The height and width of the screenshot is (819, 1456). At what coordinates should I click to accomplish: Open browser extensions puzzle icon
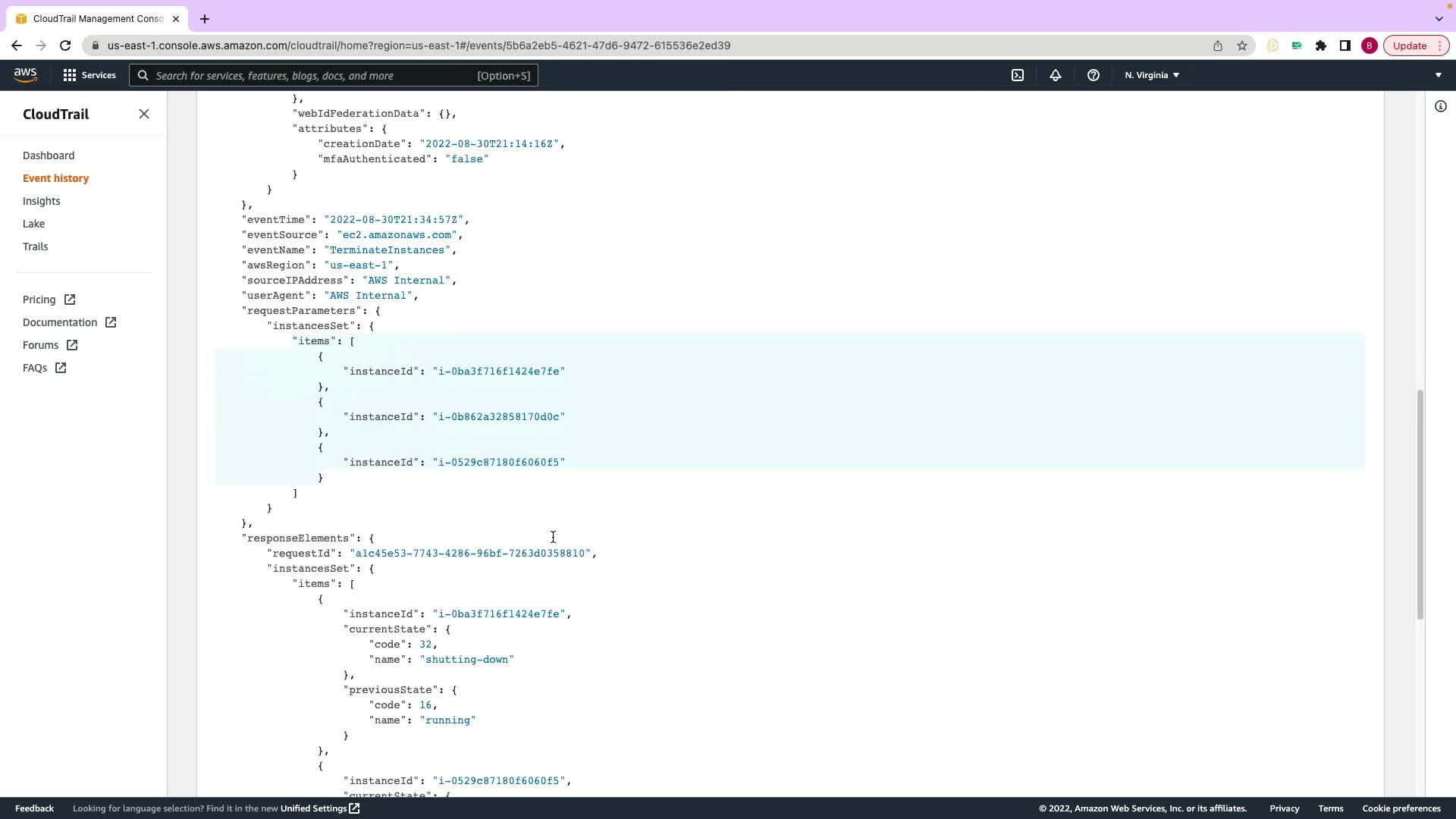click(x=1320, y=45)
